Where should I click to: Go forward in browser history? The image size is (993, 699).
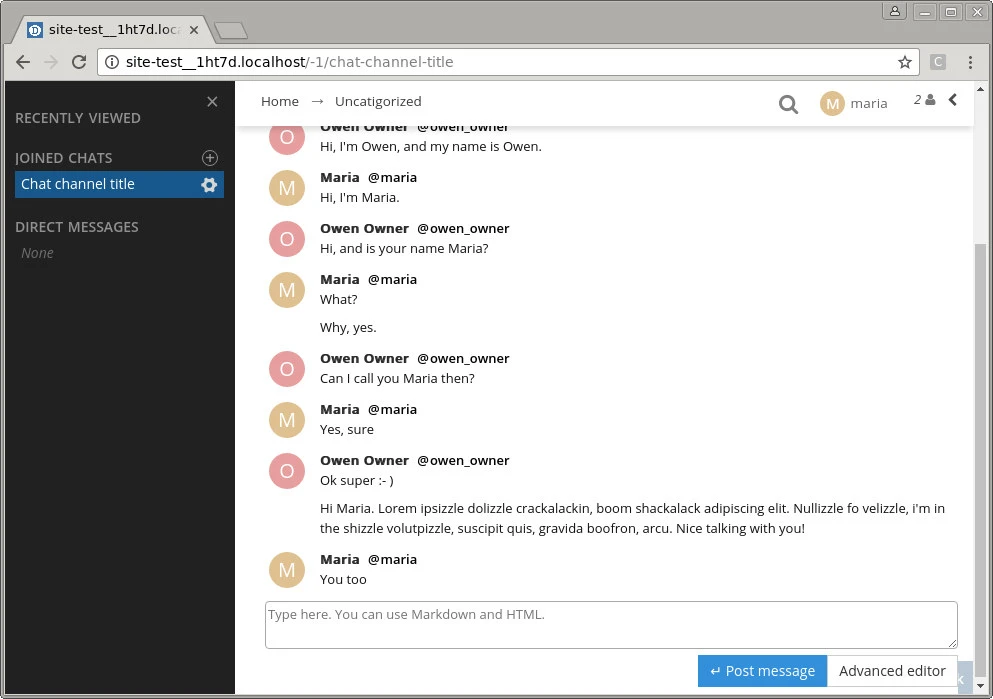51,62
